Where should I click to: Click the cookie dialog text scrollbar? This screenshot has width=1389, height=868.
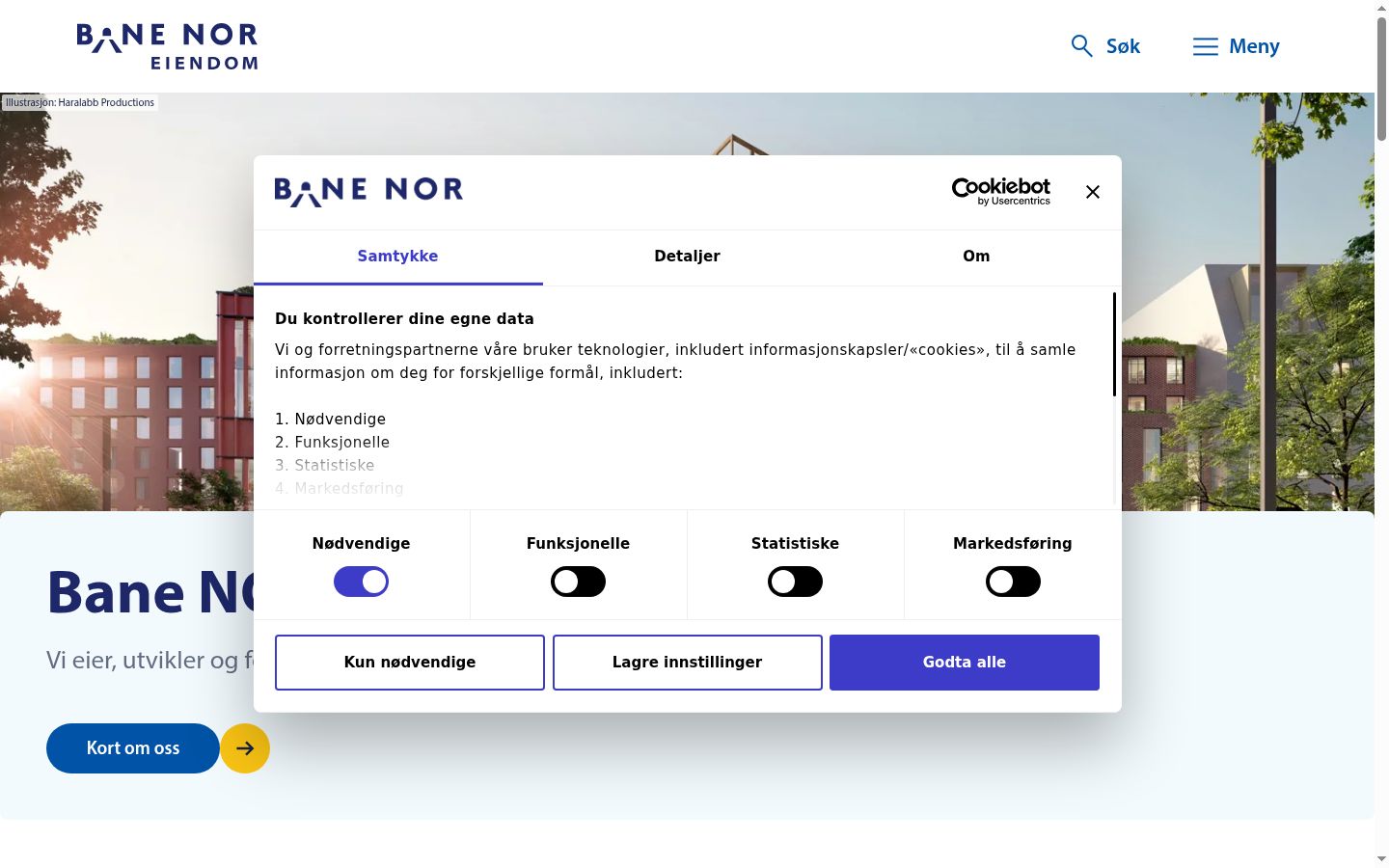pyautogui.click(x=1114, y=344)
